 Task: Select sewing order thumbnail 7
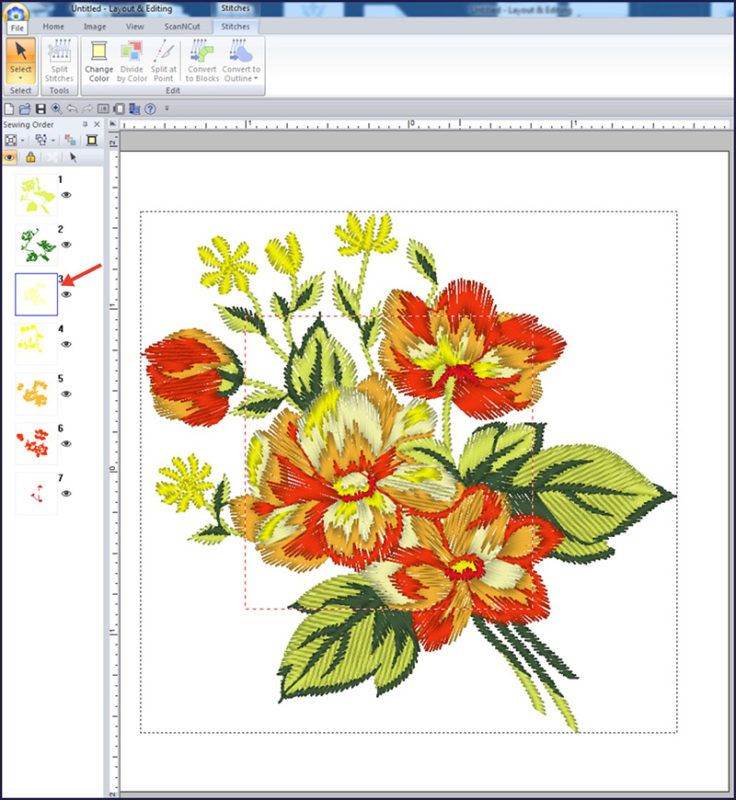(36, 493)
